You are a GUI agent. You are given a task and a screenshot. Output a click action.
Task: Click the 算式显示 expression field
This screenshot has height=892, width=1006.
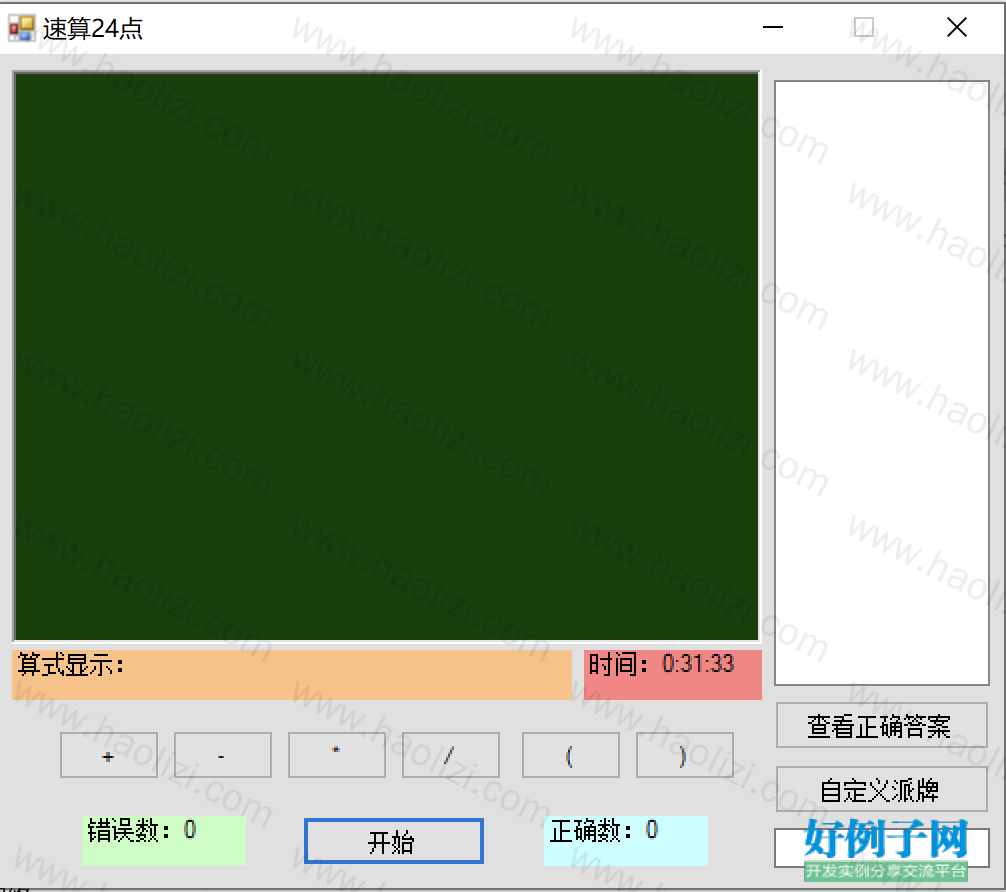(292, 674)
